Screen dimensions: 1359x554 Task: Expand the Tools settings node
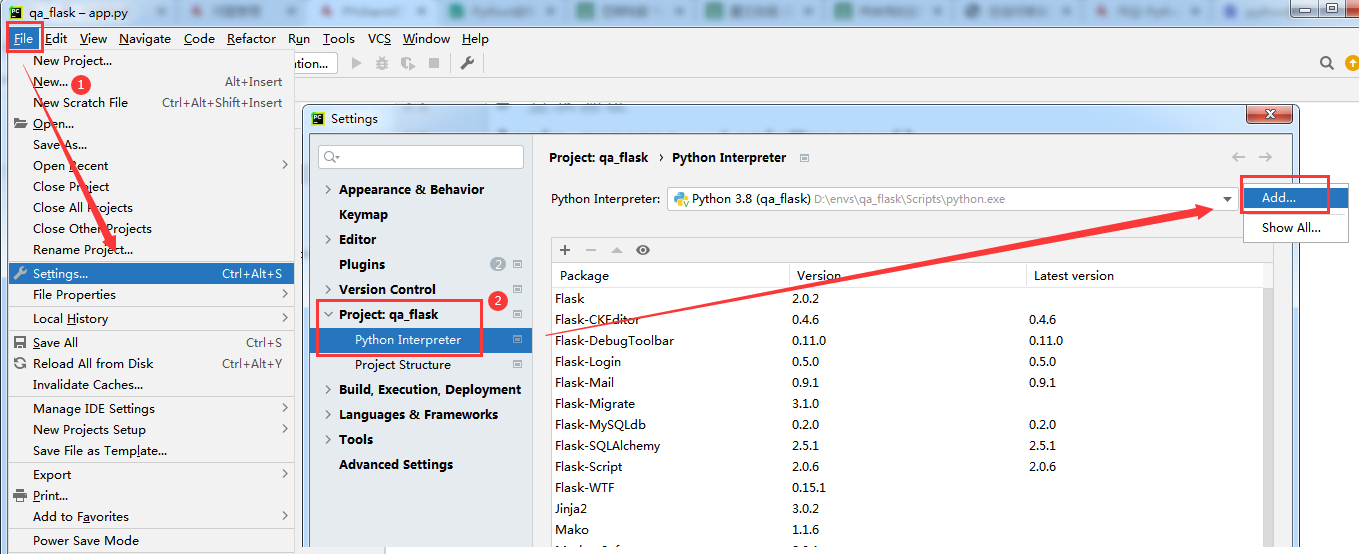click(328, 439)
